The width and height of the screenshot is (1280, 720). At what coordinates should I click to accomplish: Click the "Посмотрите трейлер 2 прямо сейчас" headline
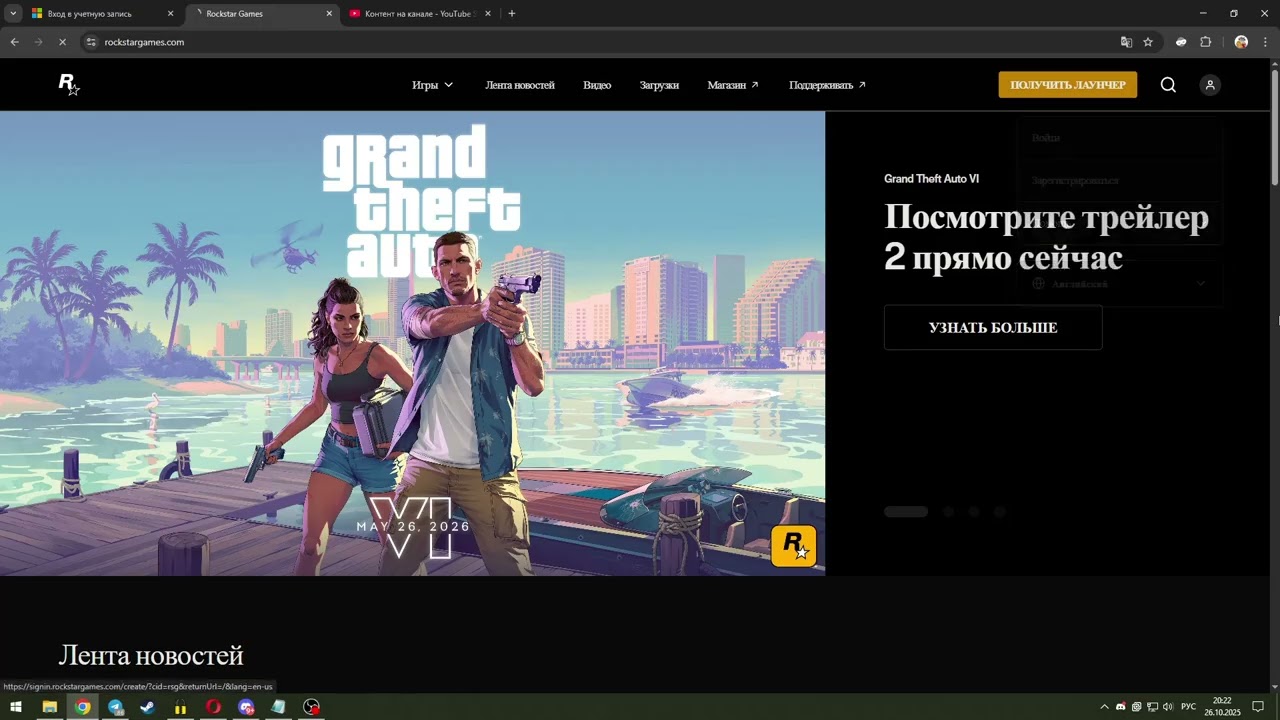1046,237
